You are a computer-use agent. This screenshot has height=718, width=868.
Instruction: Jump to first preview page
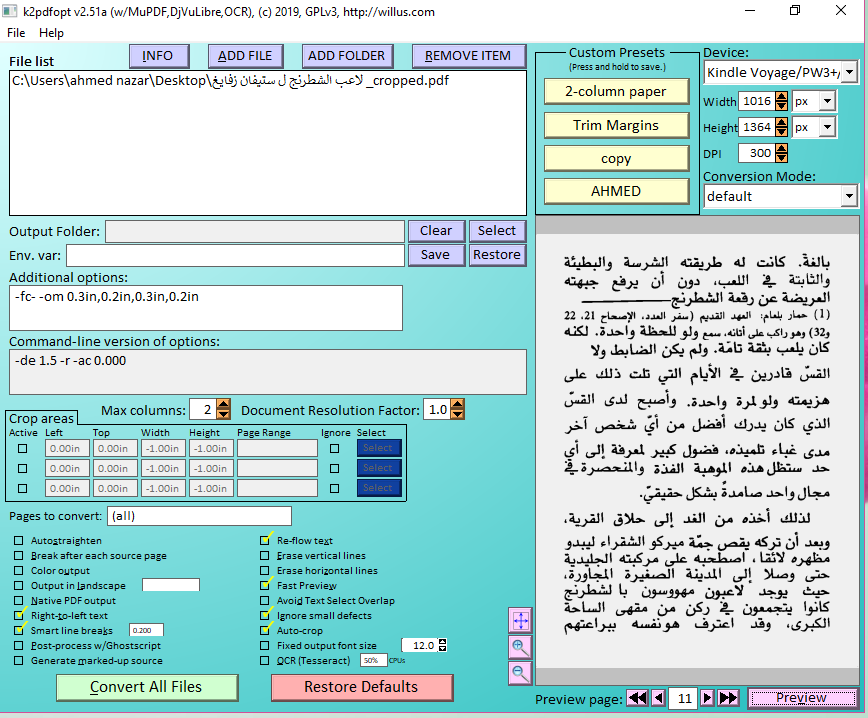tap(637, 698)
